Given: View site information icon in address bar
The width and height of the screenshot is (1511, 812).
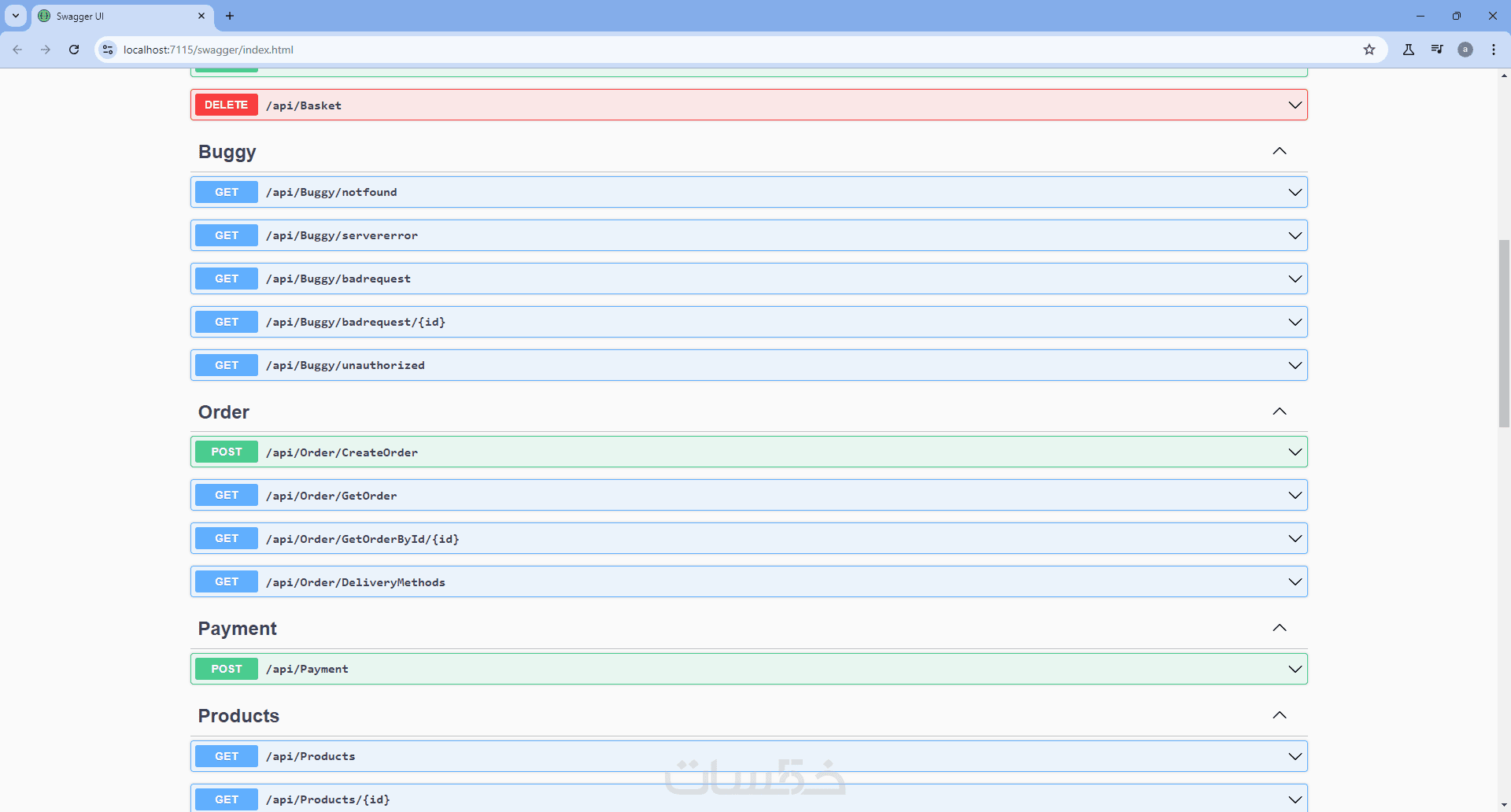Looking at the screenshot, I should pyautogui.click(x=108, y=50).
